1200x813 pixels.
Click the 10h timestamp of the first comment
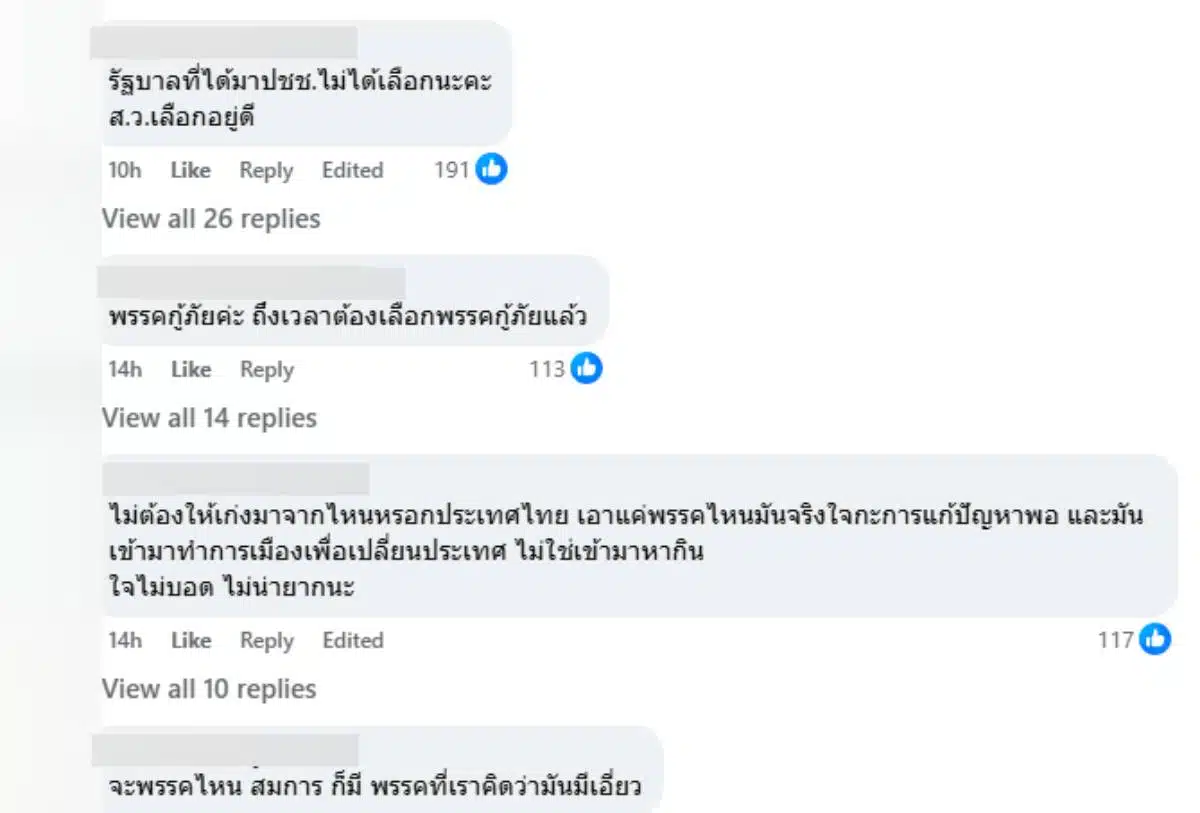[x=125, y=170]
